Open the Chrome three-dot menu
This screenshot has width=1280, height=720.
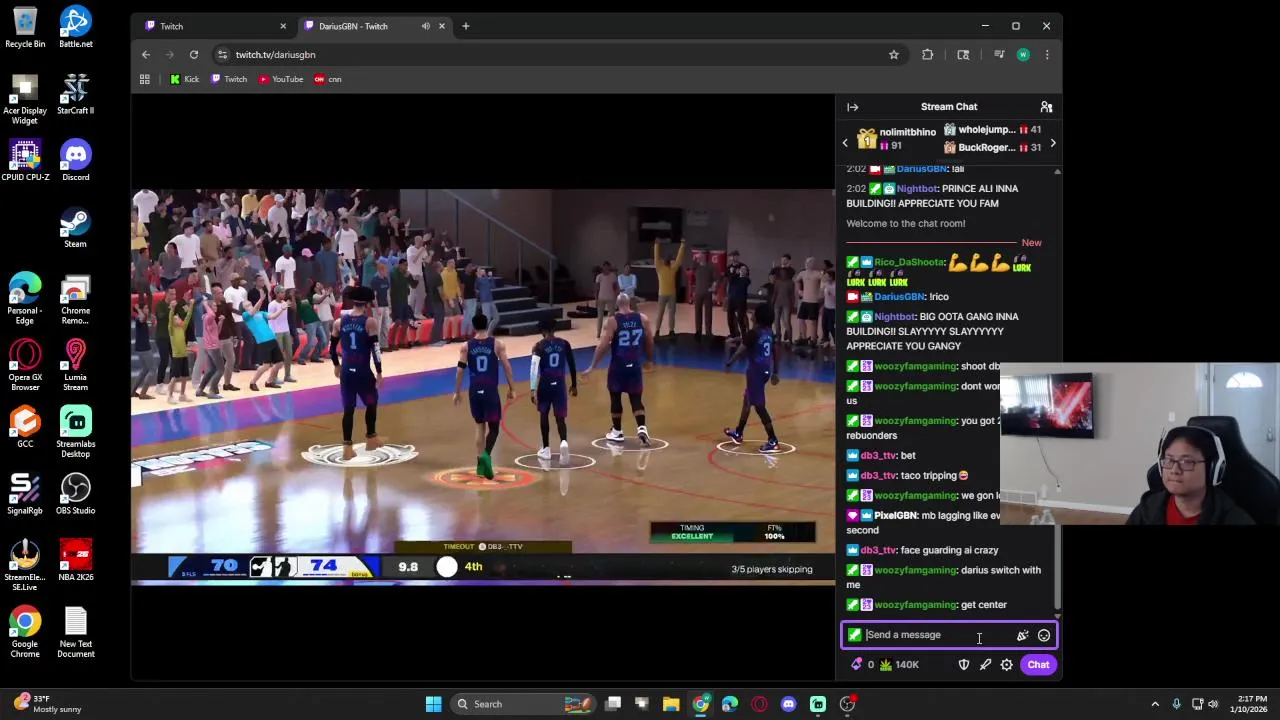pos(1047,54)
